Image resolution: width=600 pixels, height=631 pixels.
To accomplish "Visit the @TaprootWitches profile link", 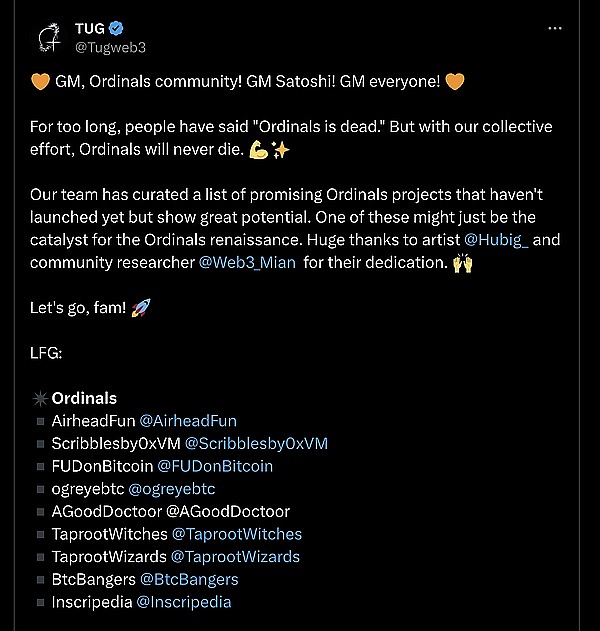I will [237, 534].
